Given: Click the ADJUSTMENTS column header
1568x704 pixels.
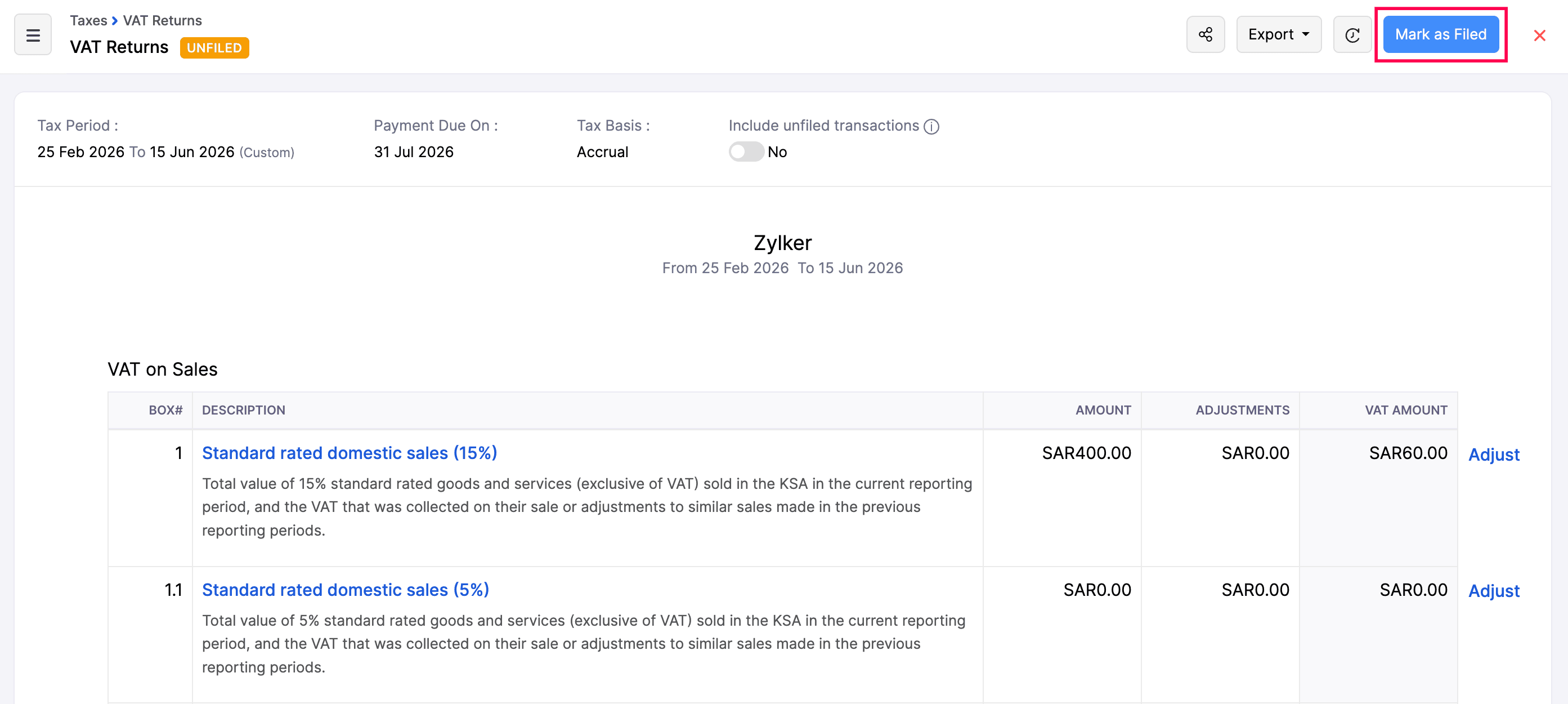Looking at the screenshot, I should point(1242,410).
